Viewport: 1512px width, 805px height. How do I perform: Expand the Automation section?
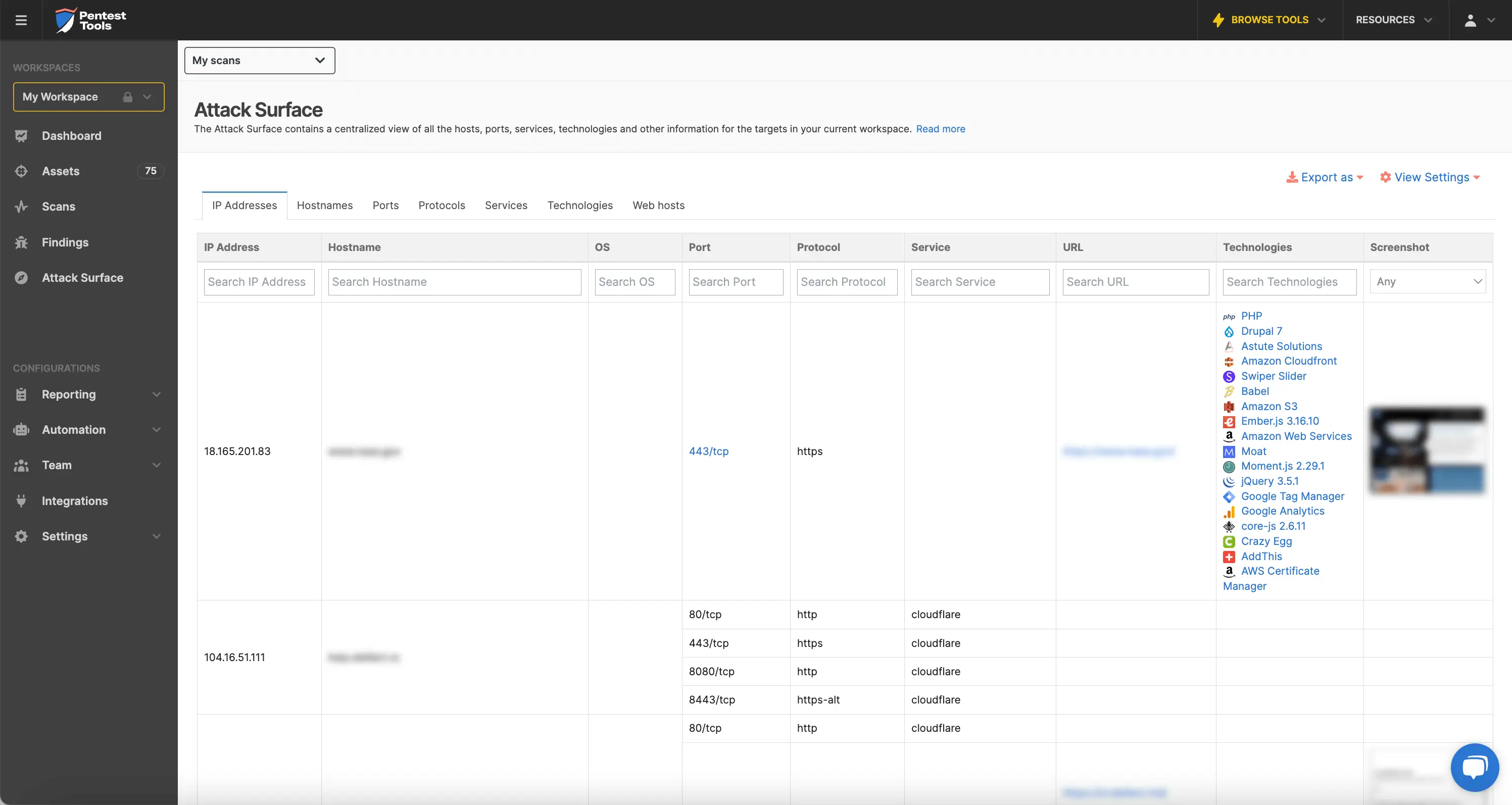tap(74, 429)
